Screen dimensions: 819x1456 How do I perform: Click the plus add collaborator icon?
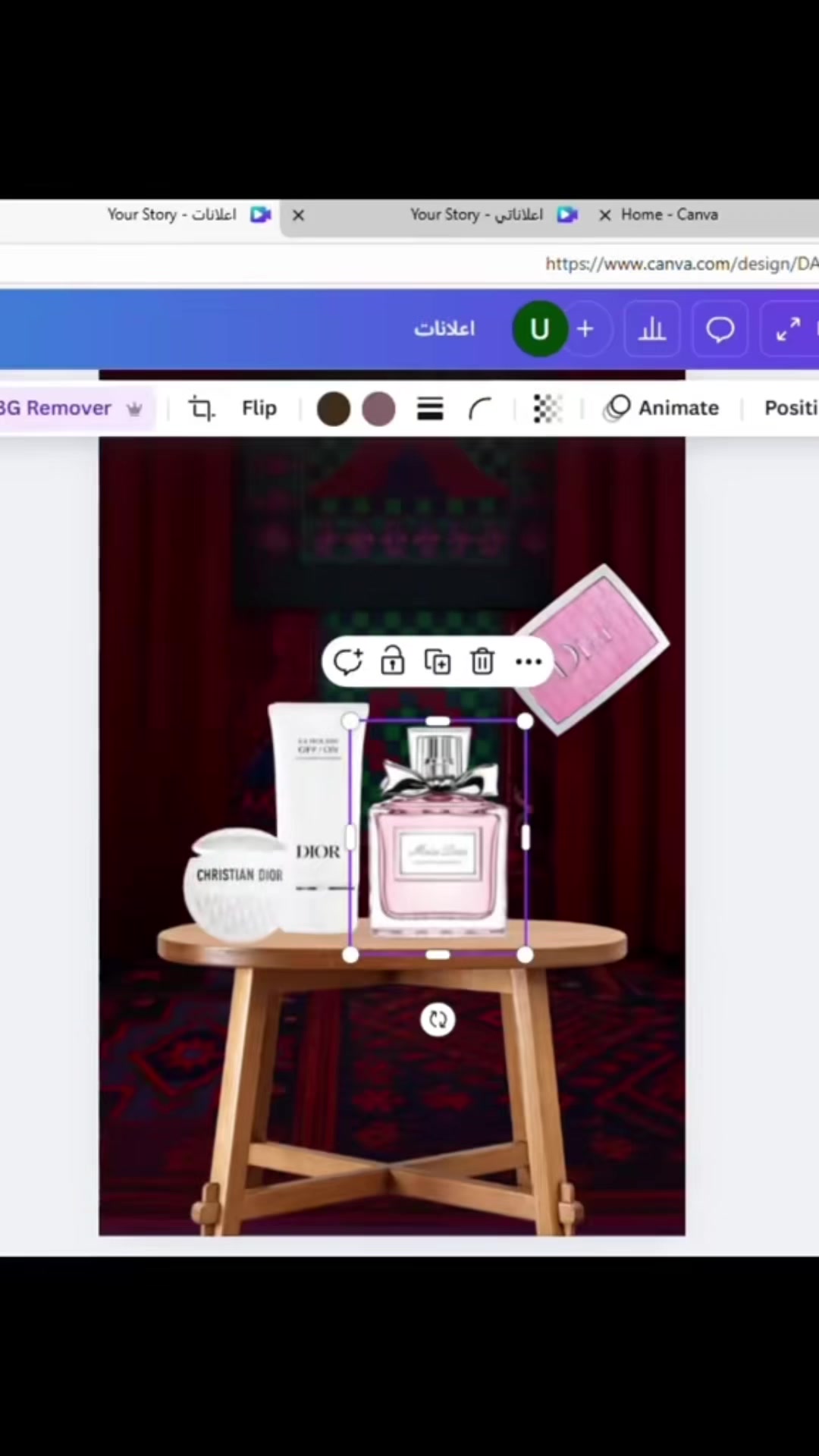(585, 329)
